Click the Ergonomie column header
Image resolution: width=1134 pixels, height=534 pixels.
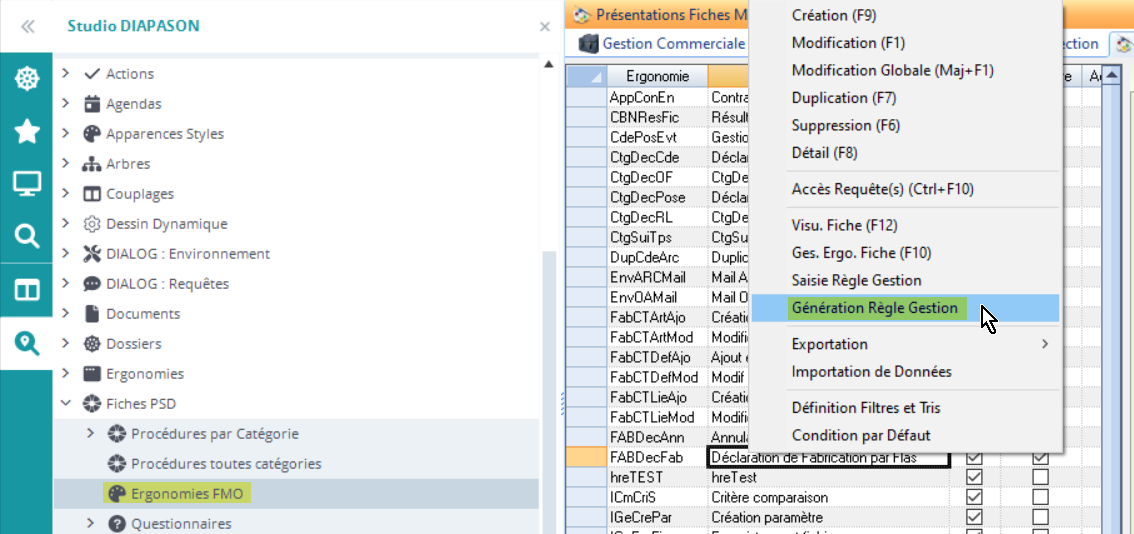point(657,76)
